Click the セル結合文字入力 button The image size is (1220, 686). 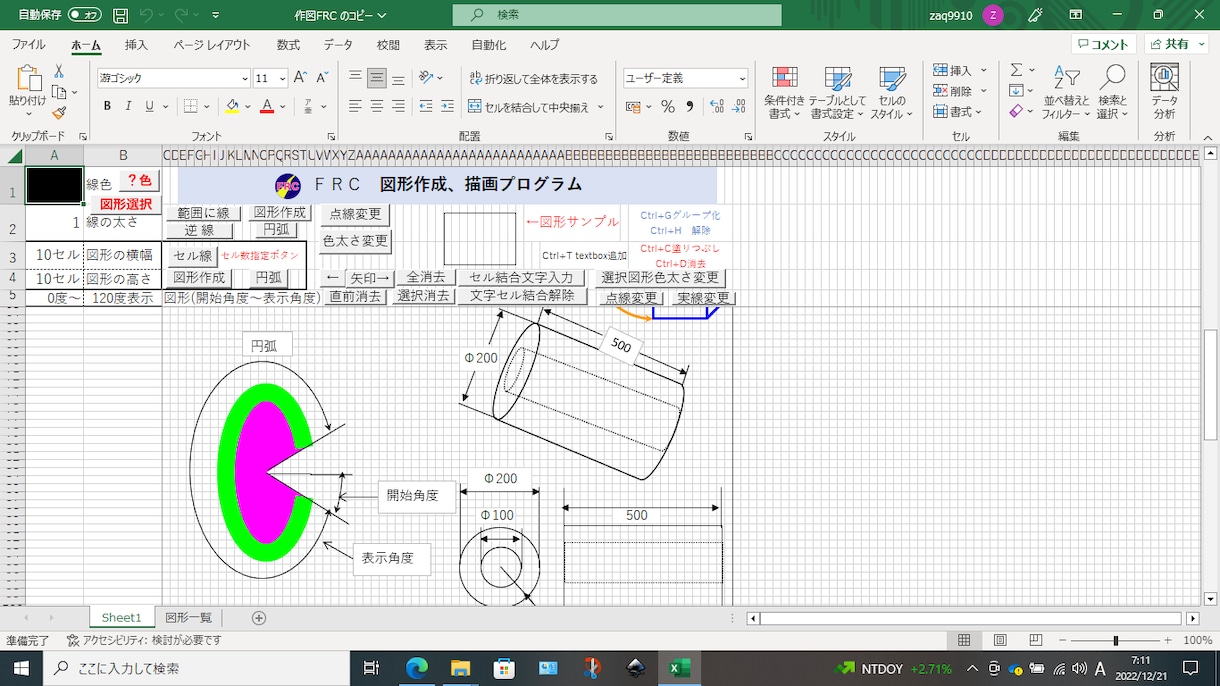(521, 278)
